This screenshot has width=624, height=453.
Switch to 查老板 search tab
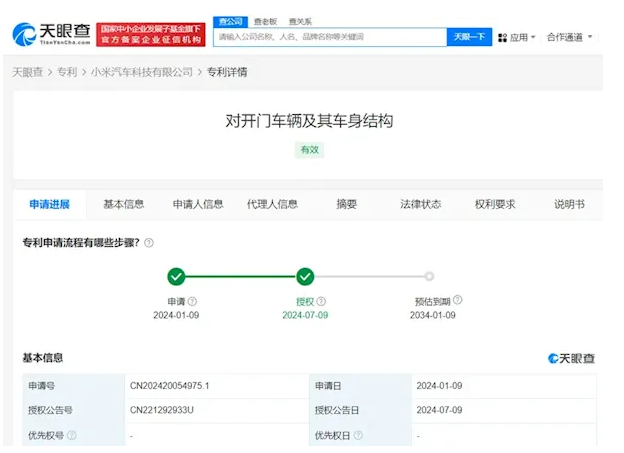click(x=265, y=21)
